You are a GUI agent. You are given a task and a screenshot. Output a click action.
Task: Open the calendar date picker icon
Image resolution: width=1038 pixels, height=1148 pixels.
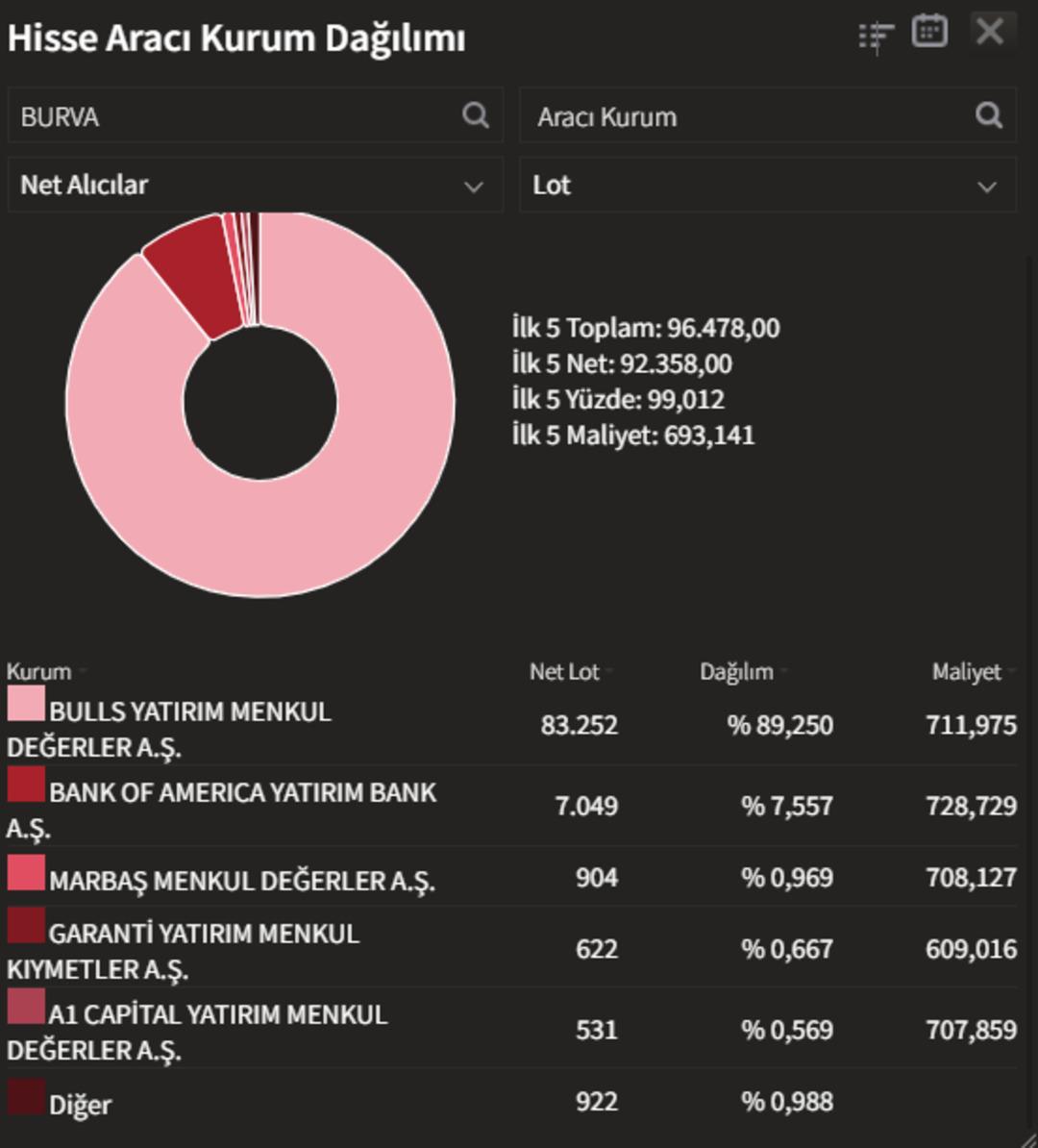click(928, 32)
